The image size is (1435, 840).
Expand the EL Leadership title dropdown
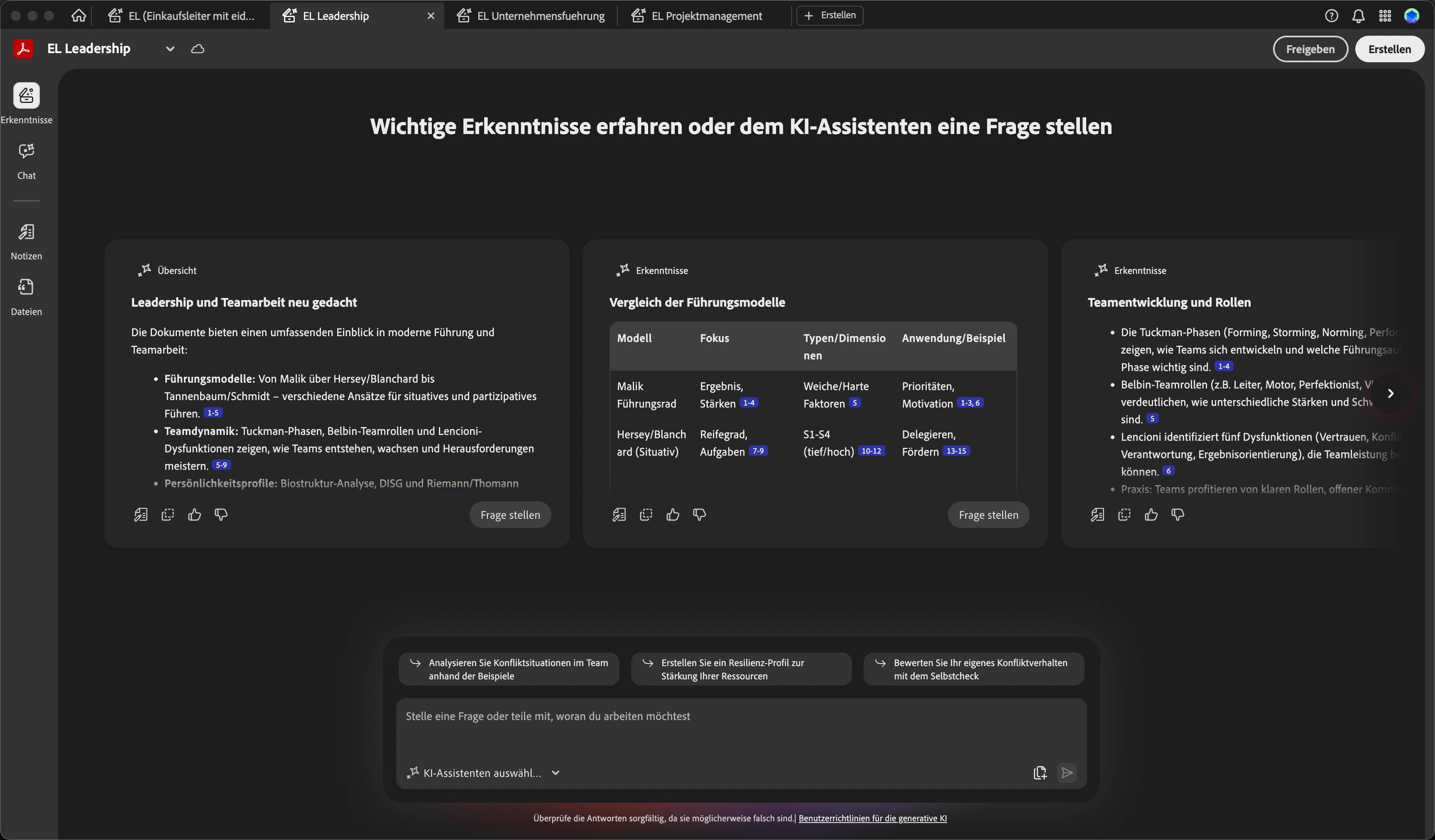coord(170,49)
